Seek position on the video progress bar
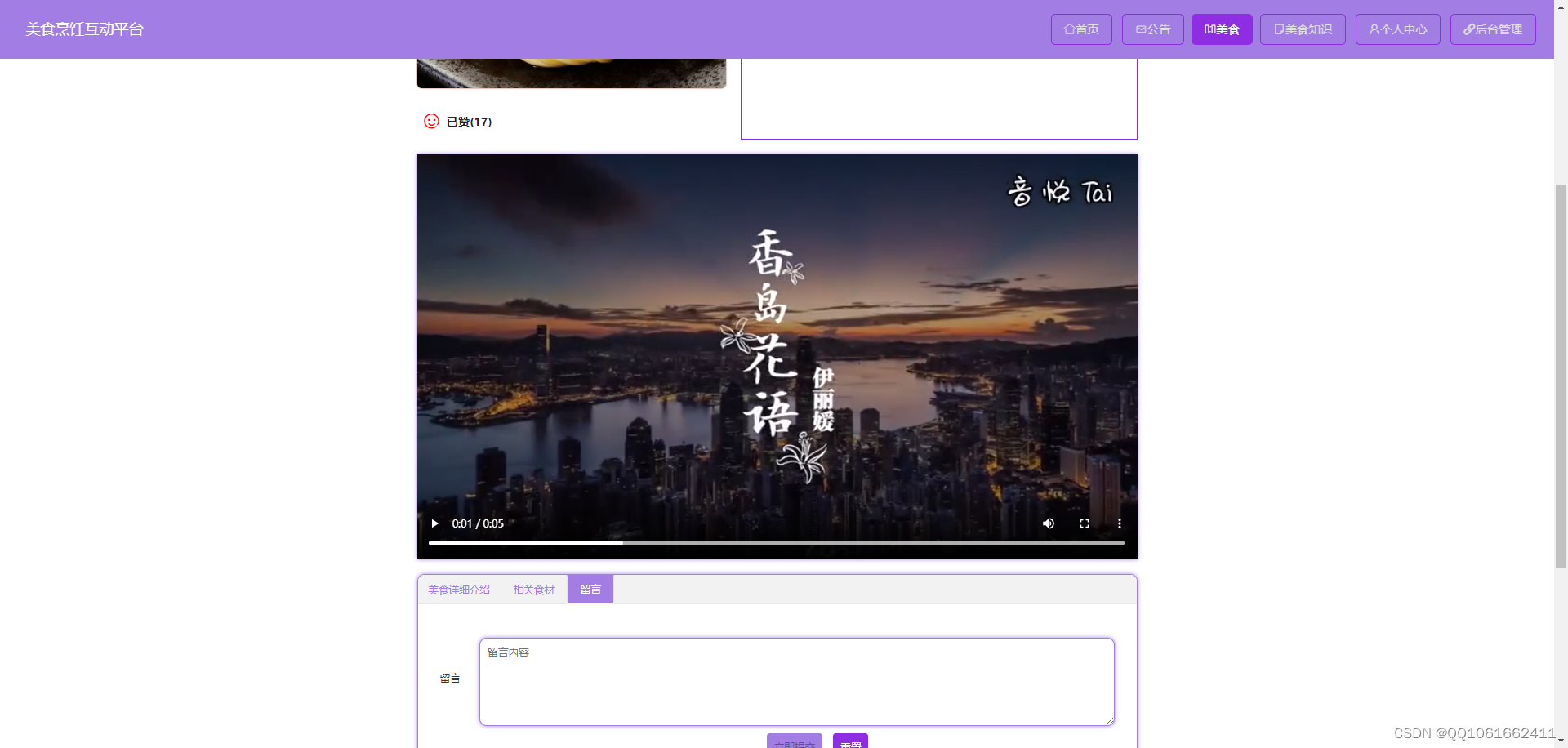Screen dimensions: 1568x748 (776, 542)
